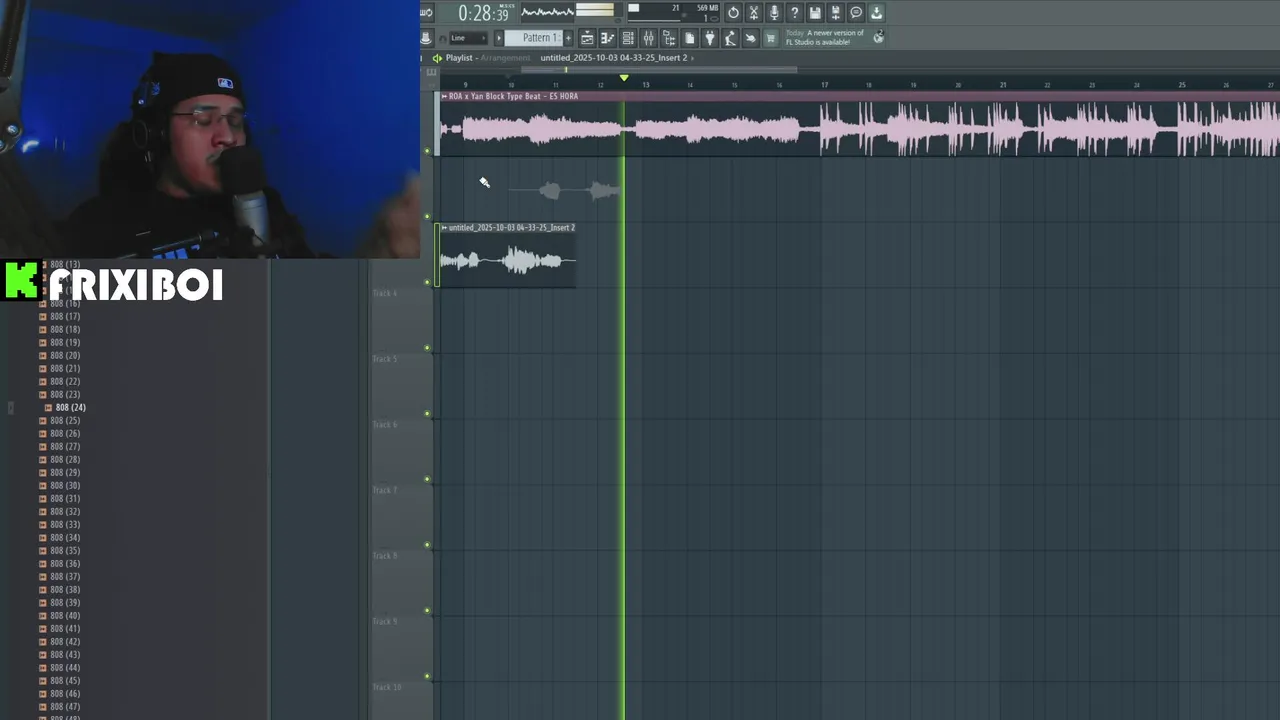
Task: Mute Track 6 green dot
Action: pyautogui.click(x=428, y=479)
